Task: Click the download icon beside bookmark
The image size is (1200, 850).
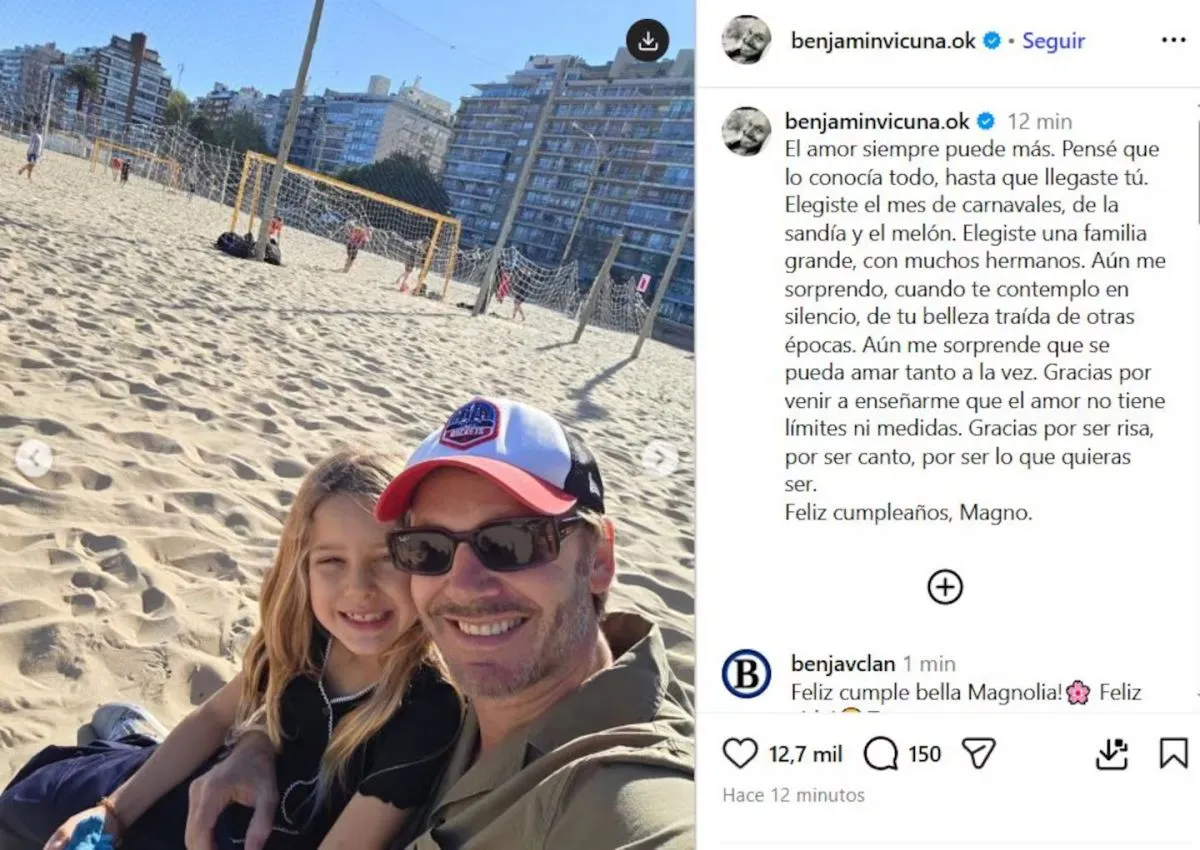Action: (x=1112, y=753)
